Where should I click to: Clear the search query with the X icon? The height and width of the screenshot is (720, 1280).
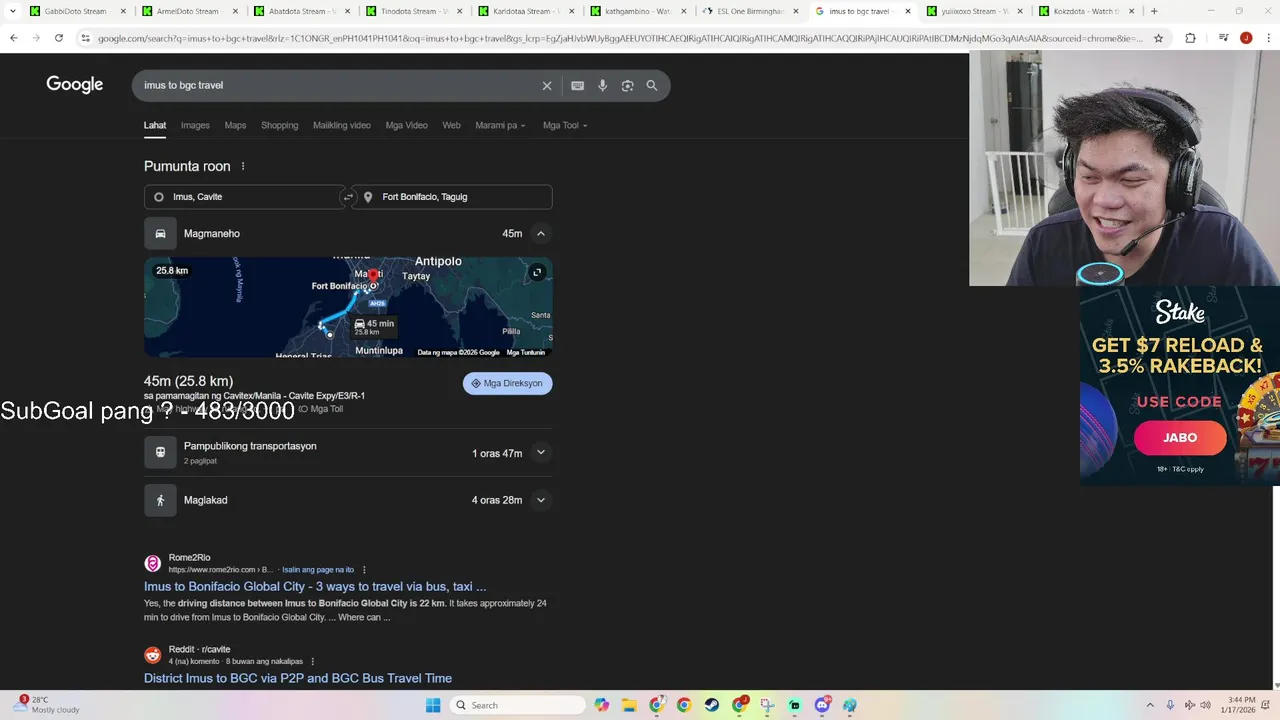547,86
